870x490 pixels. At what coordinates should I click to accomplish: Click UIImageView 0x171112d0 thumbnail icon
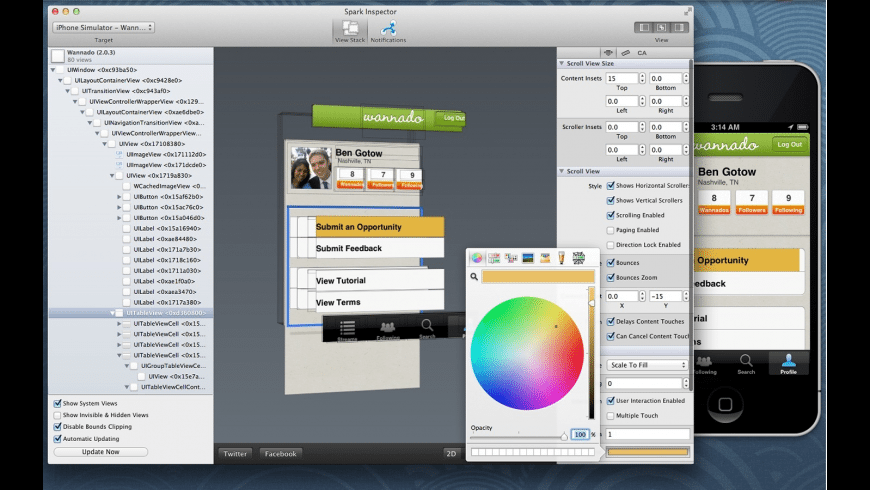point(119,154)
